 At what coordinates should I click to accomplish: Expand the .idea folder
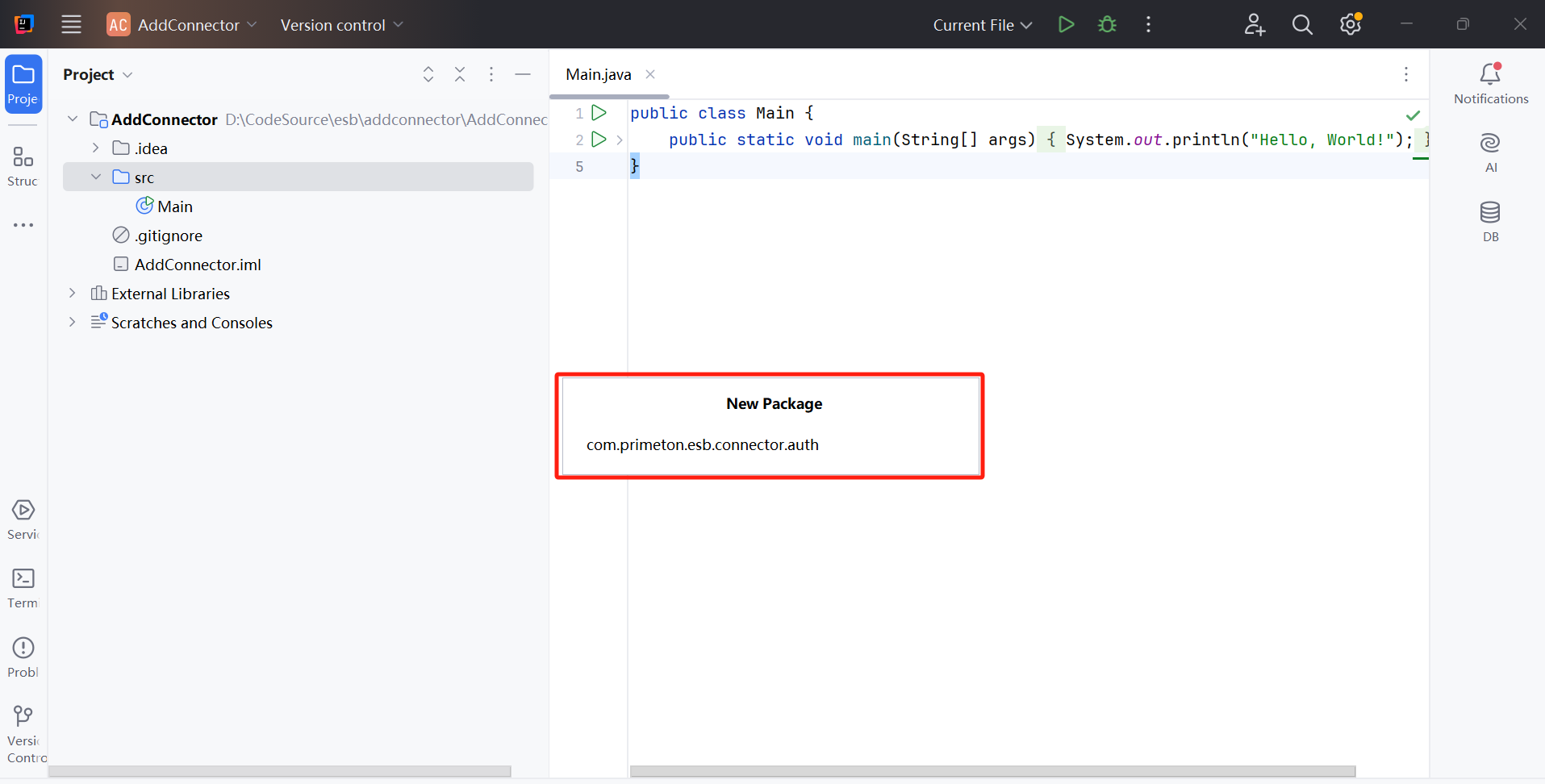tap(96, 148)
